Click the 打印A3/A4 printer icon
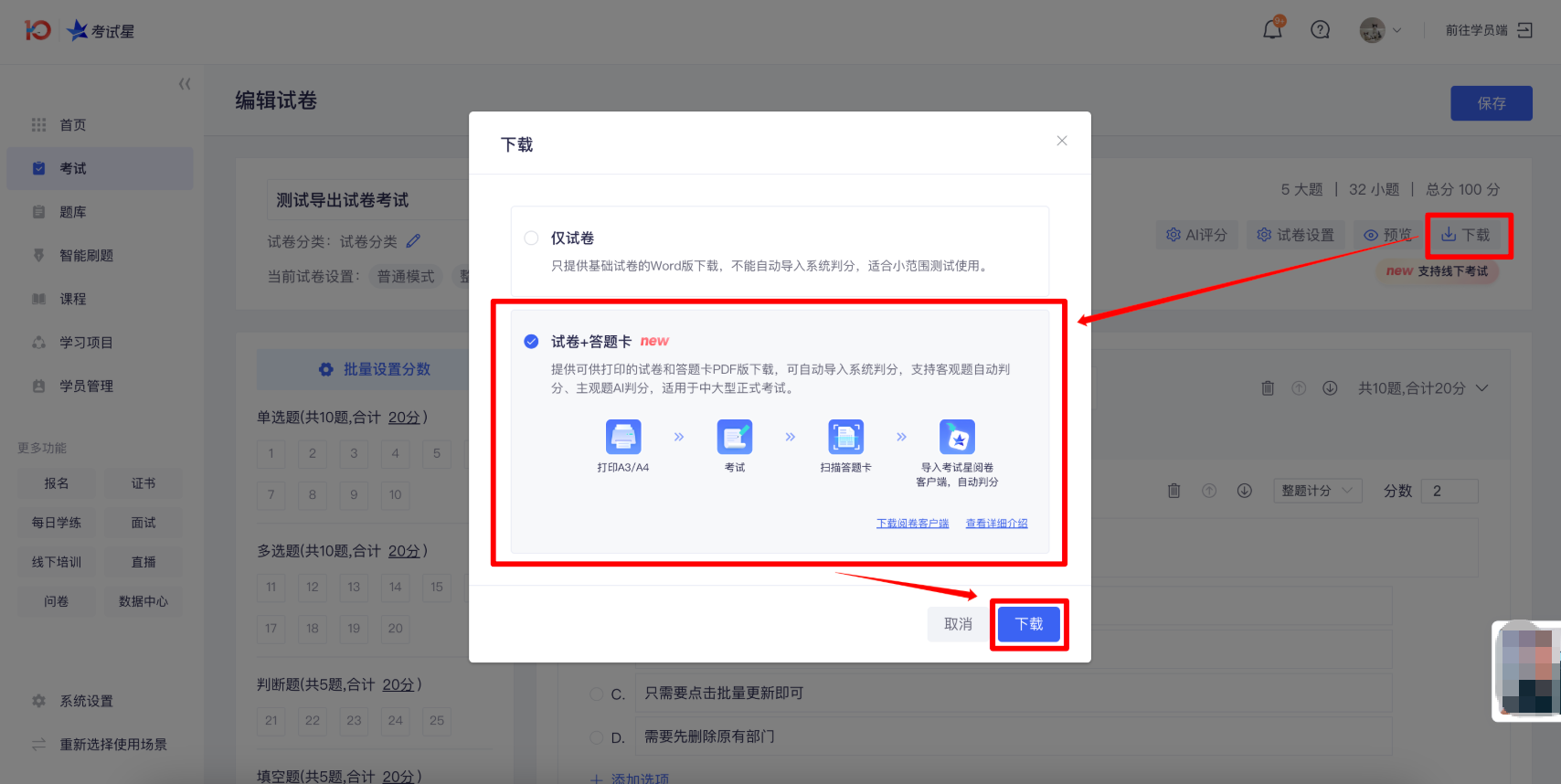This screenshot has width=1561, height=784. click(623, 437)
